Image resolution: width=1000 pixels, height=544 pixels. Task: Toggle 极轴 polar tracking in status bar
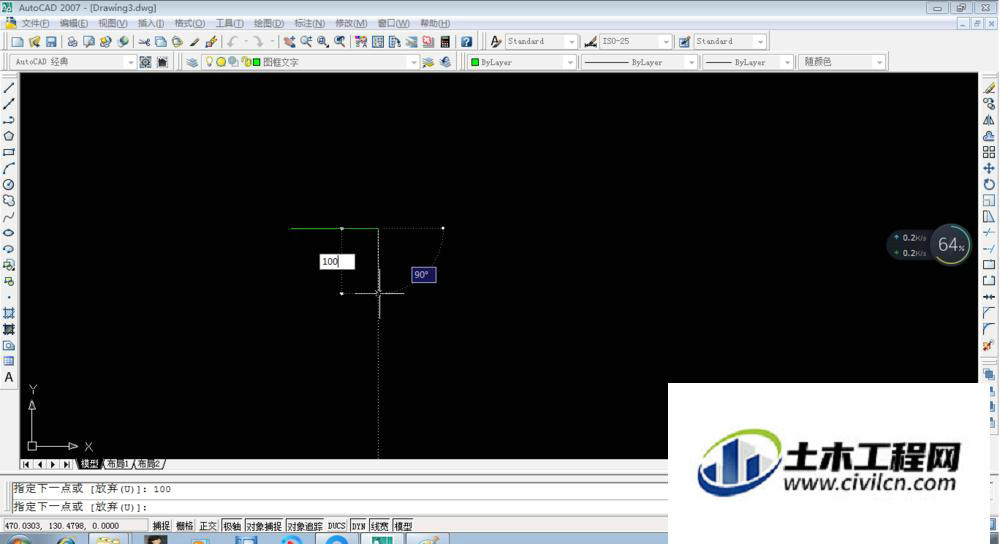coord(232,526)
